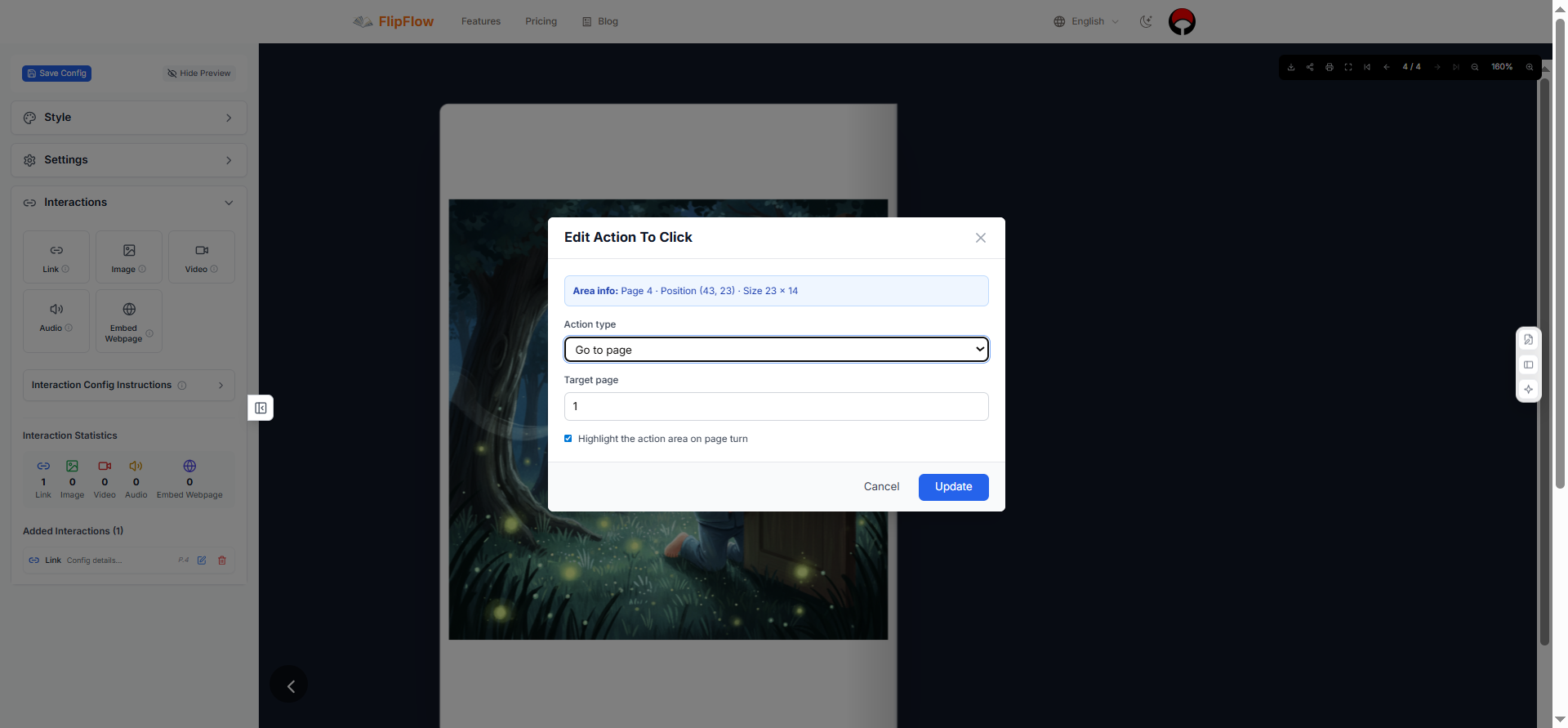This screenshot has height=728, width=1568.
Task: Open the Pricing page
Action: point(541,21)
